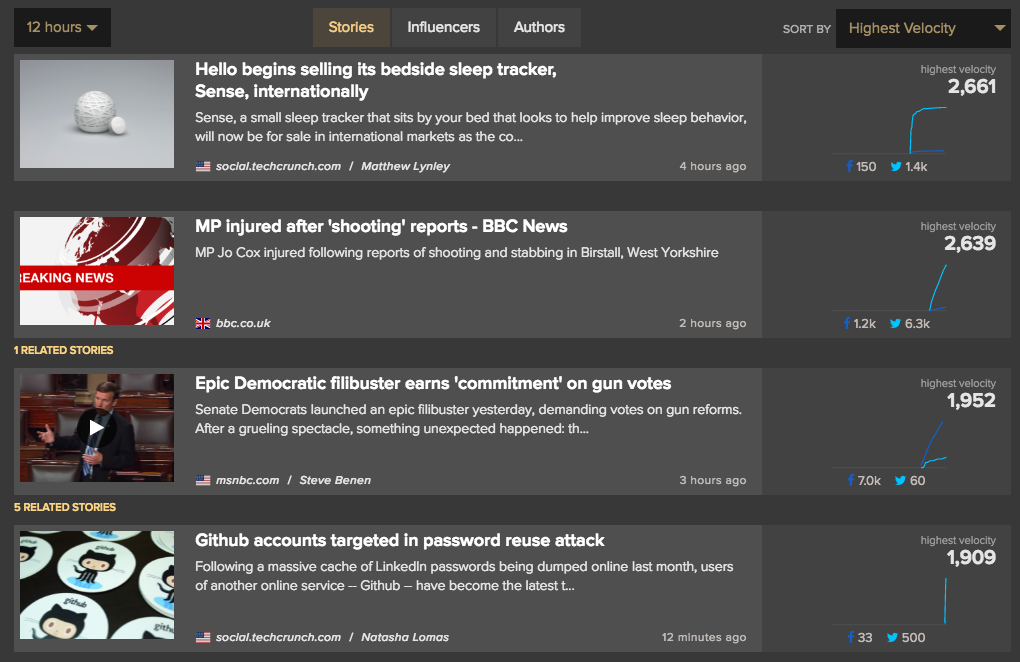Expand the 1 Related Stories section
This screenshot has height=662, width=1020.
tap(63, 350)
